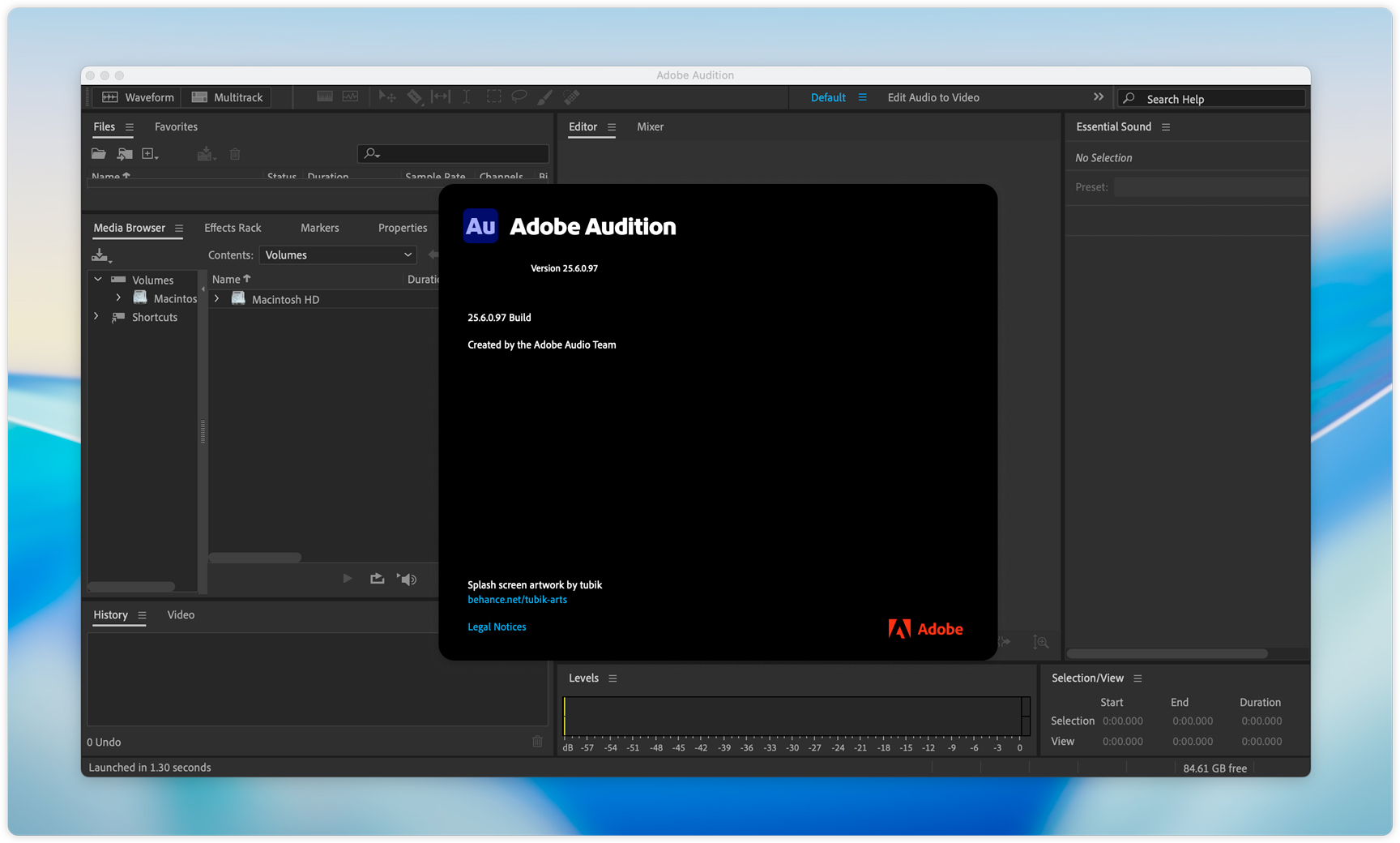Switch to the Effects Rack tab
Screen dimensions: 1400x843
tap(233, 228)
